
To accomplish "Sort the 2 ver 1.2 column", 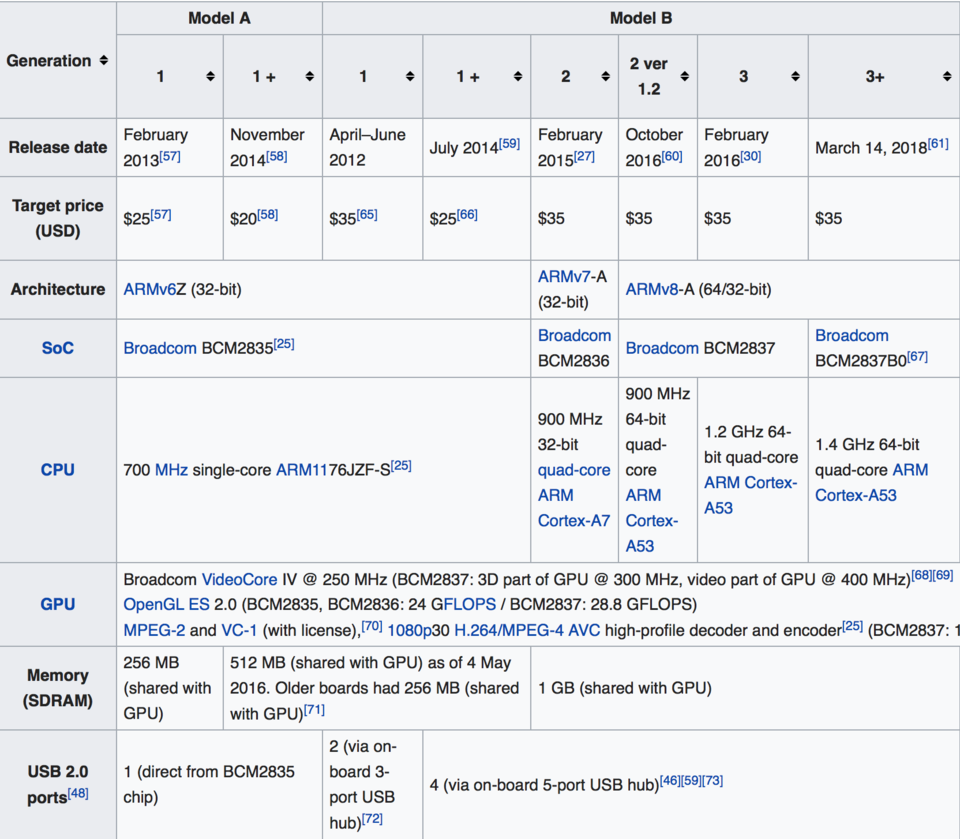I will (684, 76).
